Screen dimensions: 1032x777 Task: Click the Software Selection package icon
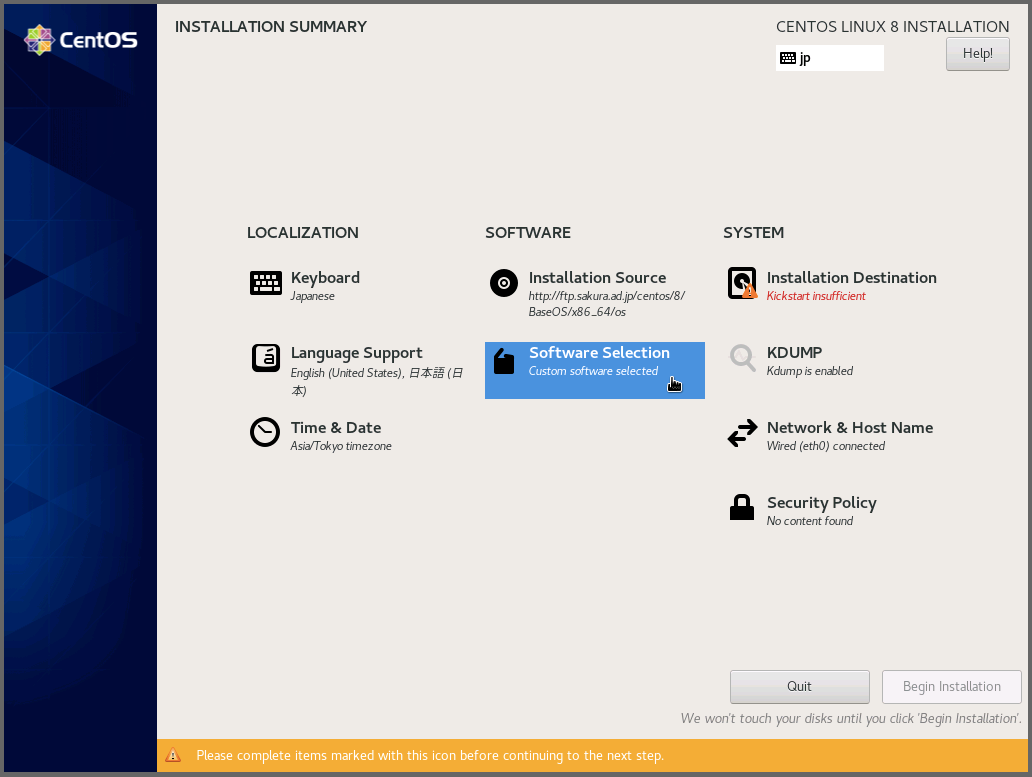(x=504, y=360)
